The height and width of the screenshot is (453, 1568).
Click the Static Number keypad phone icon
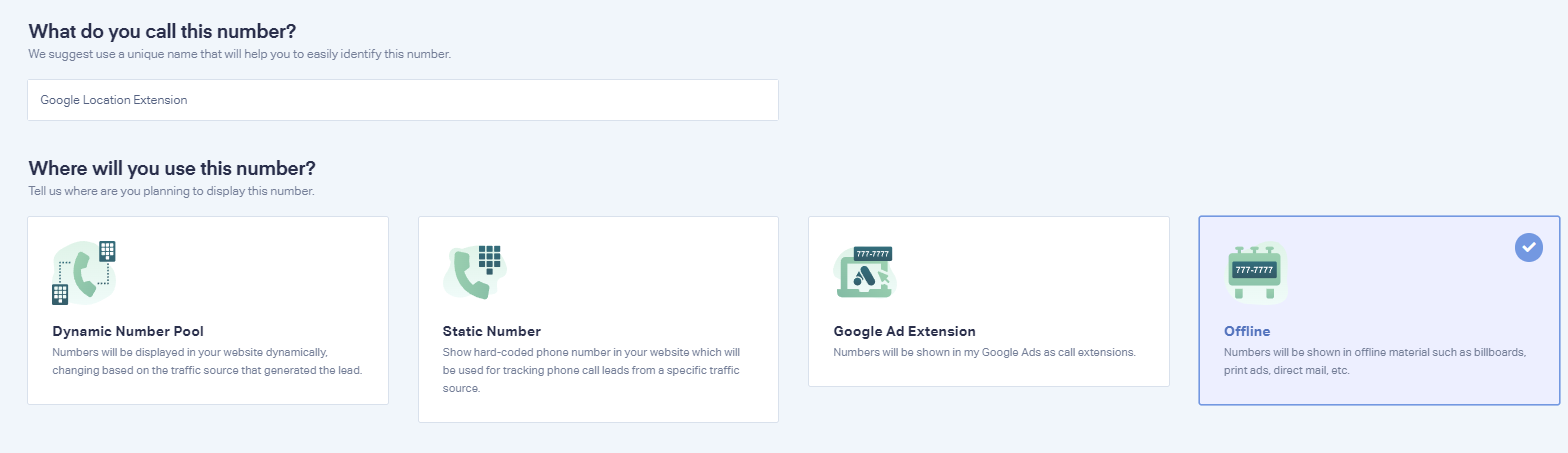point(475,272)
